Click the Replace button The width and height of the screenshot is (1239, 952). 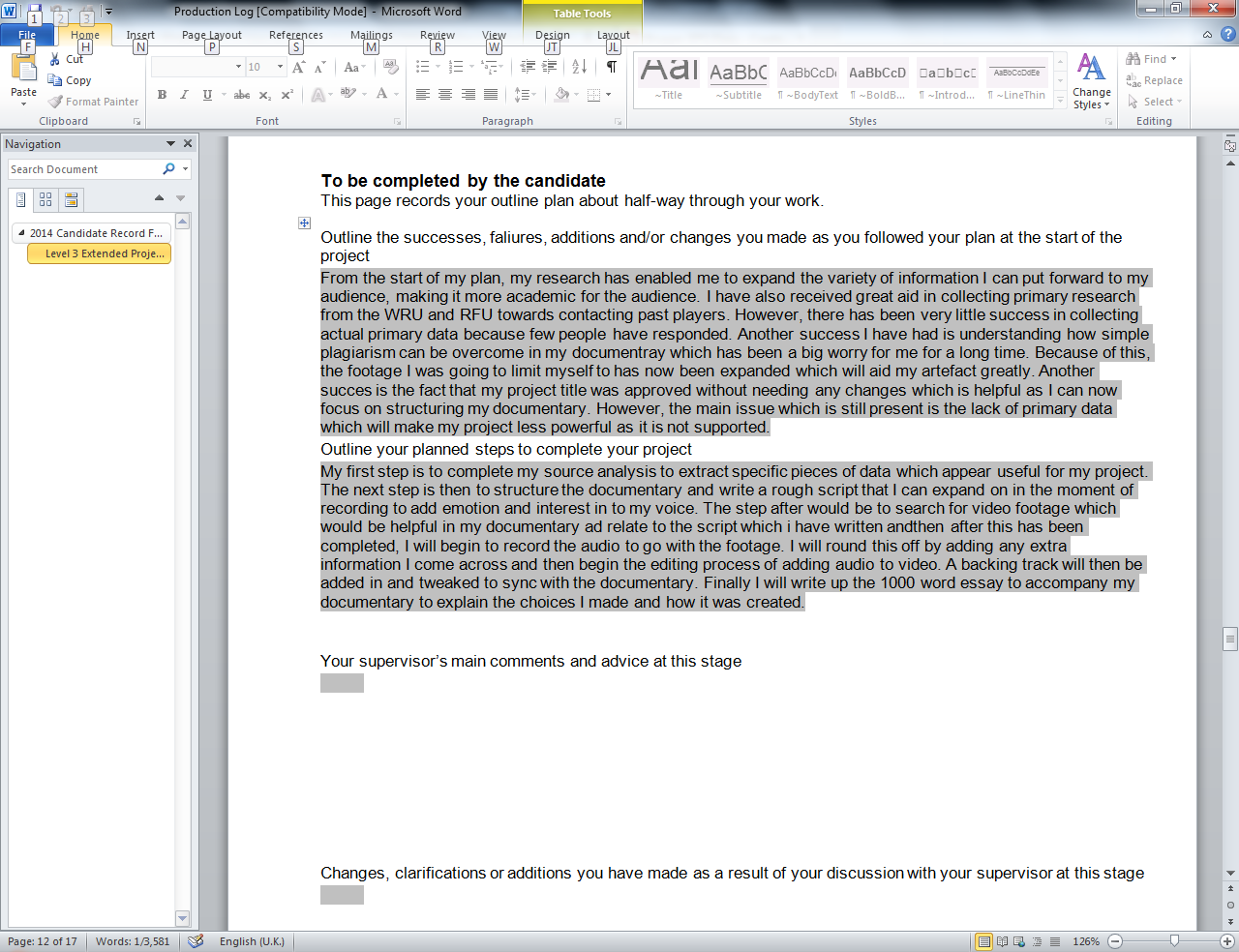1154,79
